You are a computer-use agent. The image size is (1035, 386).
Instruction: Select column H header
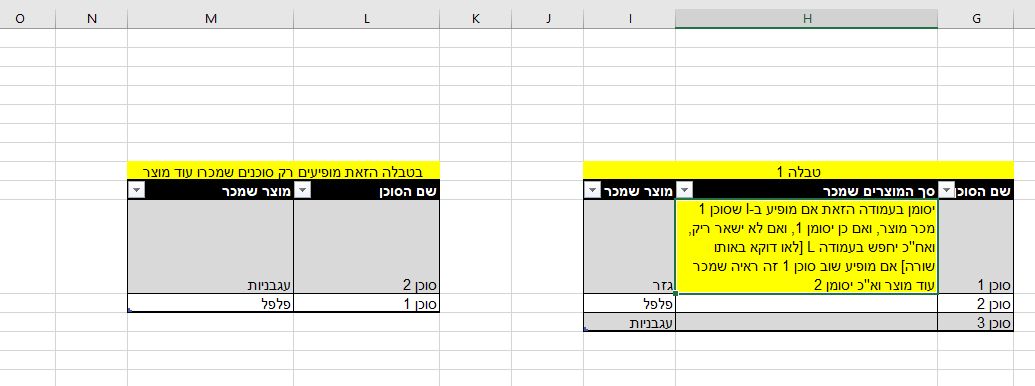point(806,19)
